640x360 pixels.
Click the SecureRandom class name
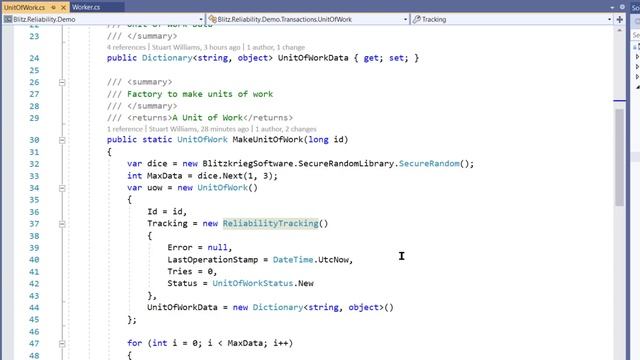coord(429,164)
